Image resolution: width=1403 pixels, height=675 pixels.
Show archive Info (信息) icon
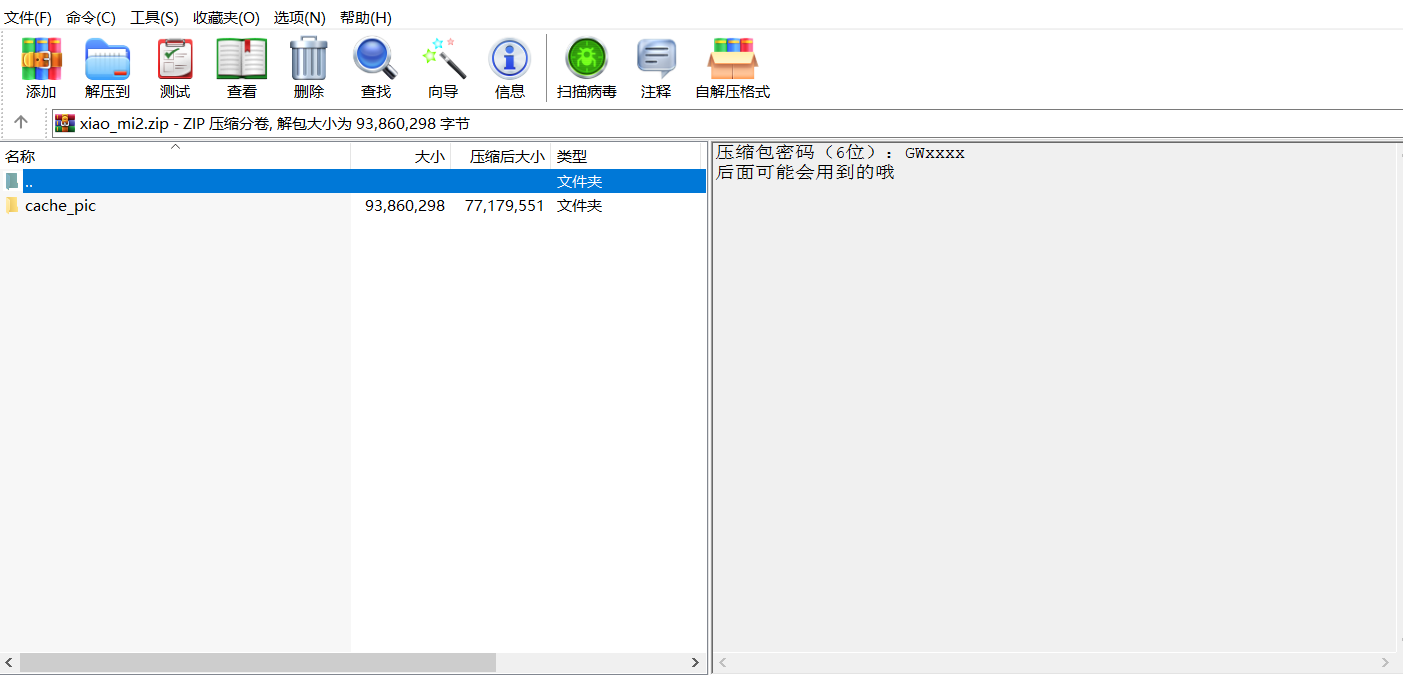pyautogui.click(x=510, y=60)
